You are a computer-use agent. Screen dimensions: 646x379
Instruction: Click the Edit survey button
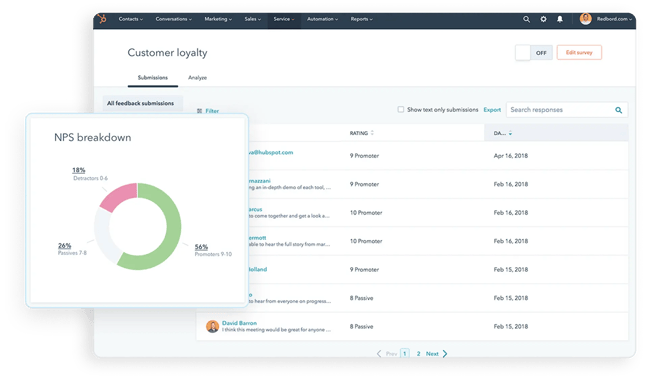pyautogui.click(x=579, y=52)
